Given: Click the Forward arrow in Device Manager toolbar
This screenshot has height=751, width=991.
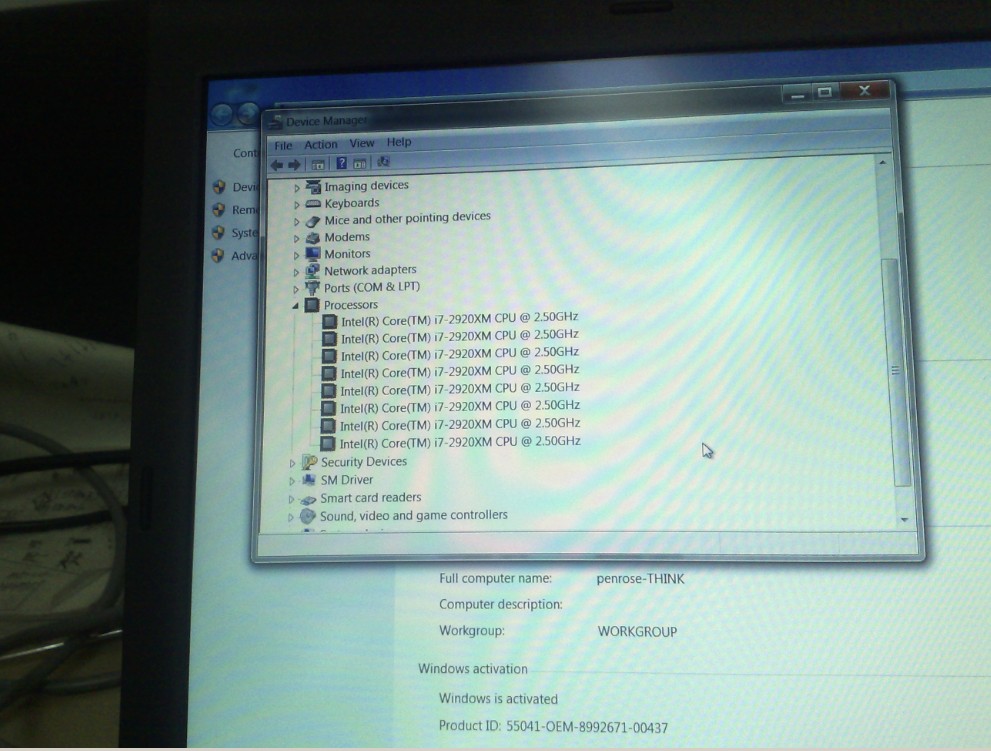Looking at the screenshot, I should point(294,165).
